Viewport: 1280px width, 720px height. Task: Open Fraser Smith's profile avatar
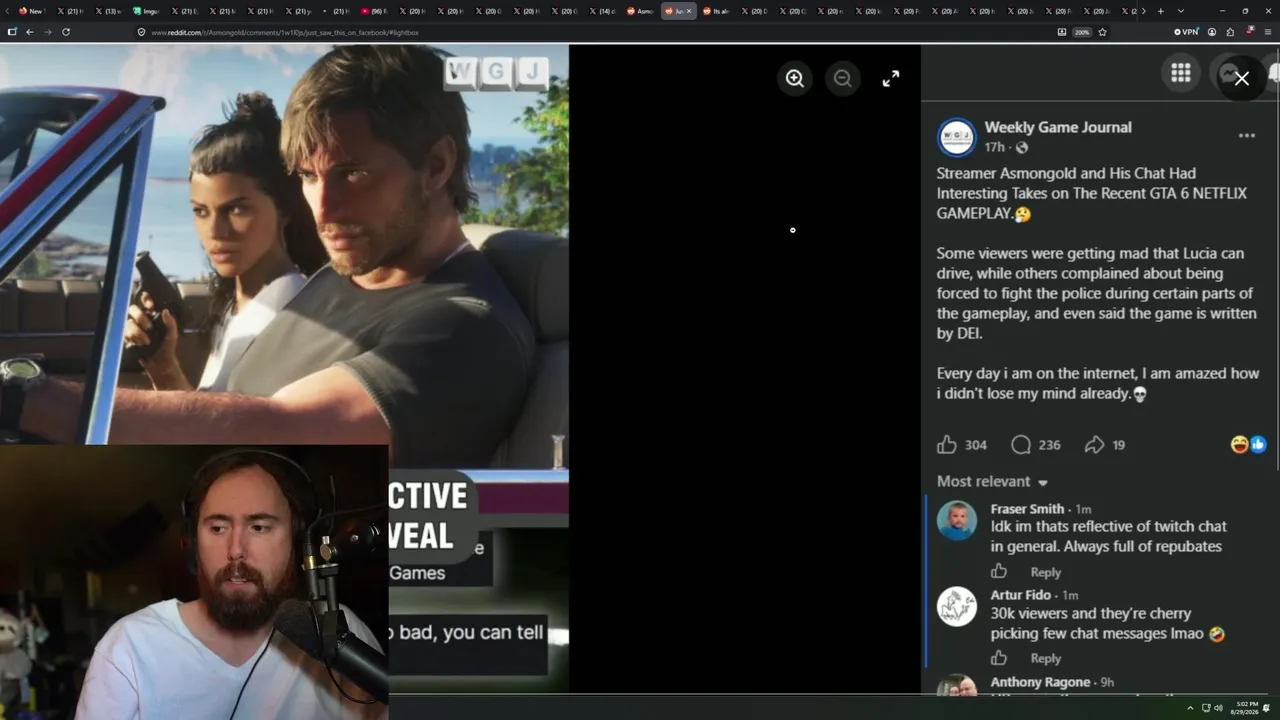957,520
